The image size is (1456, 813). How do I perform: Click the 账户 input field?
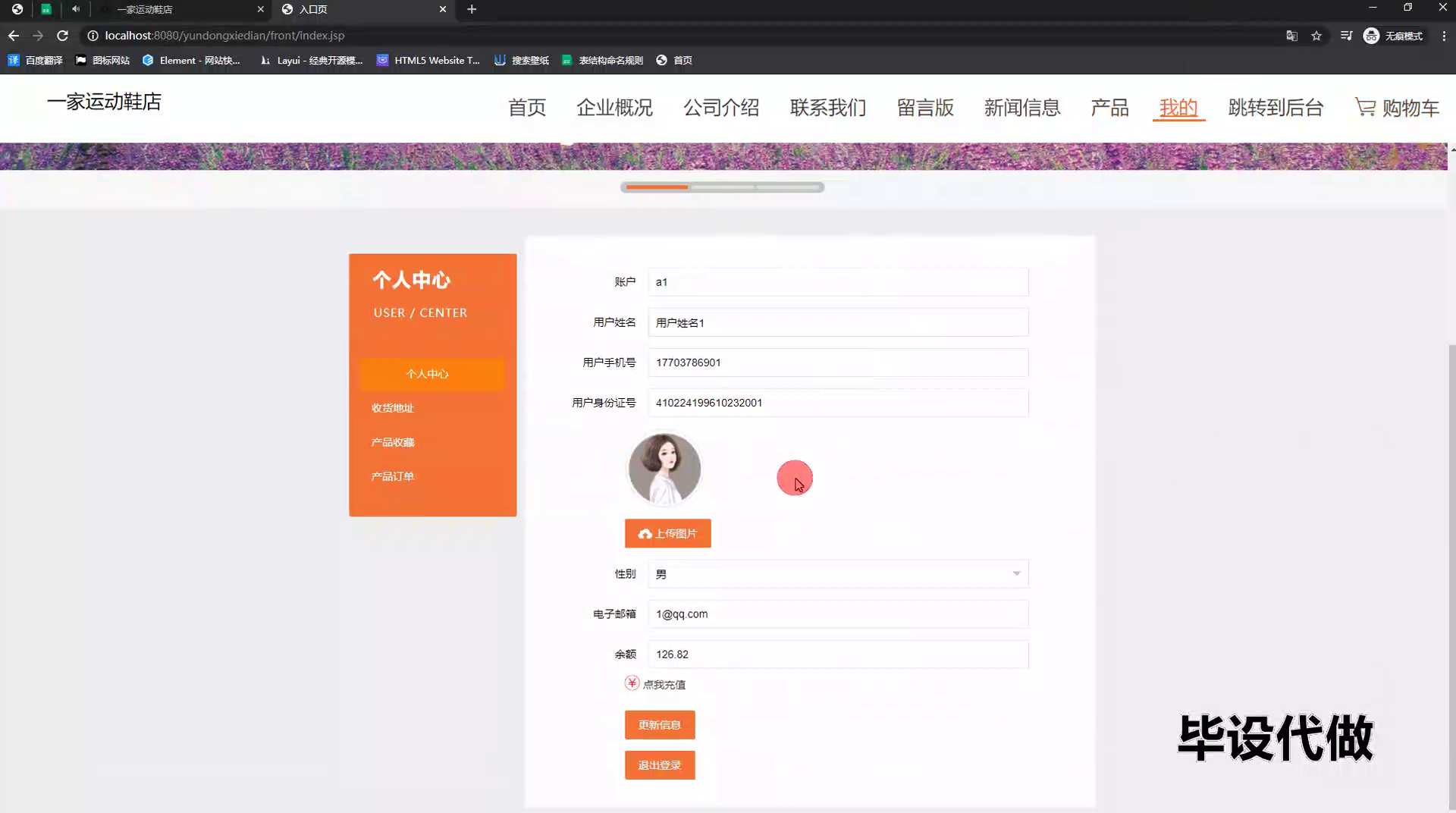pos(838,282)
